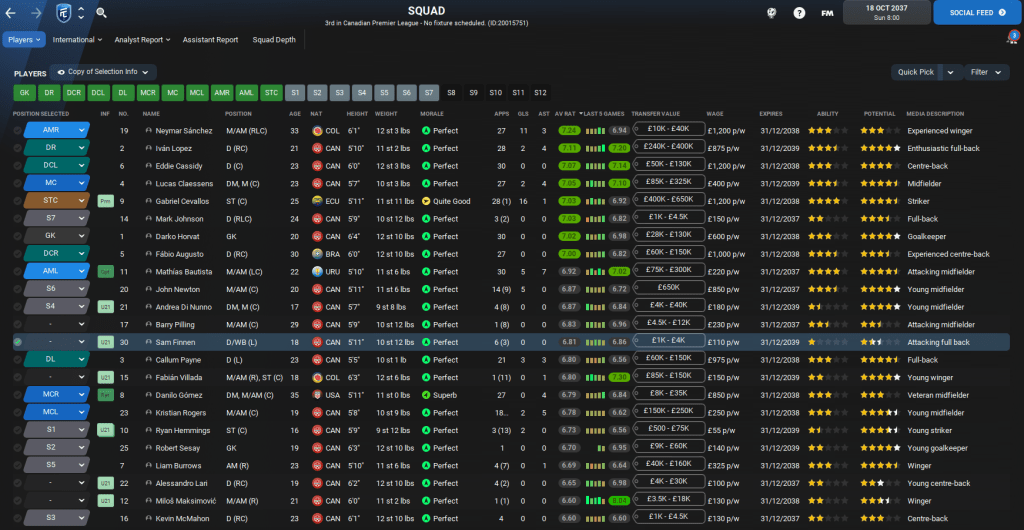The height and width of the screenshot is (530, 1024).
Task: Click the FM logo menu icon
Action: pos(827,13)
